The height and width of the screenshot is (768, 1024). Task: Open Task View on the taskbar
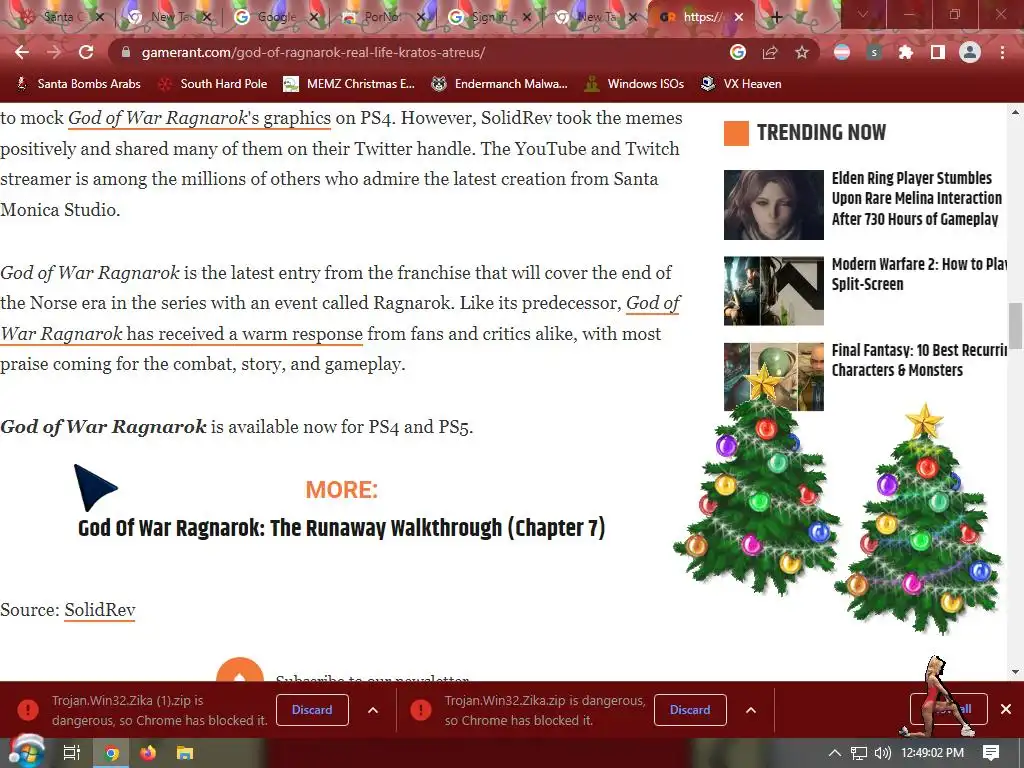pyautogui.click(x=71, y=753)
